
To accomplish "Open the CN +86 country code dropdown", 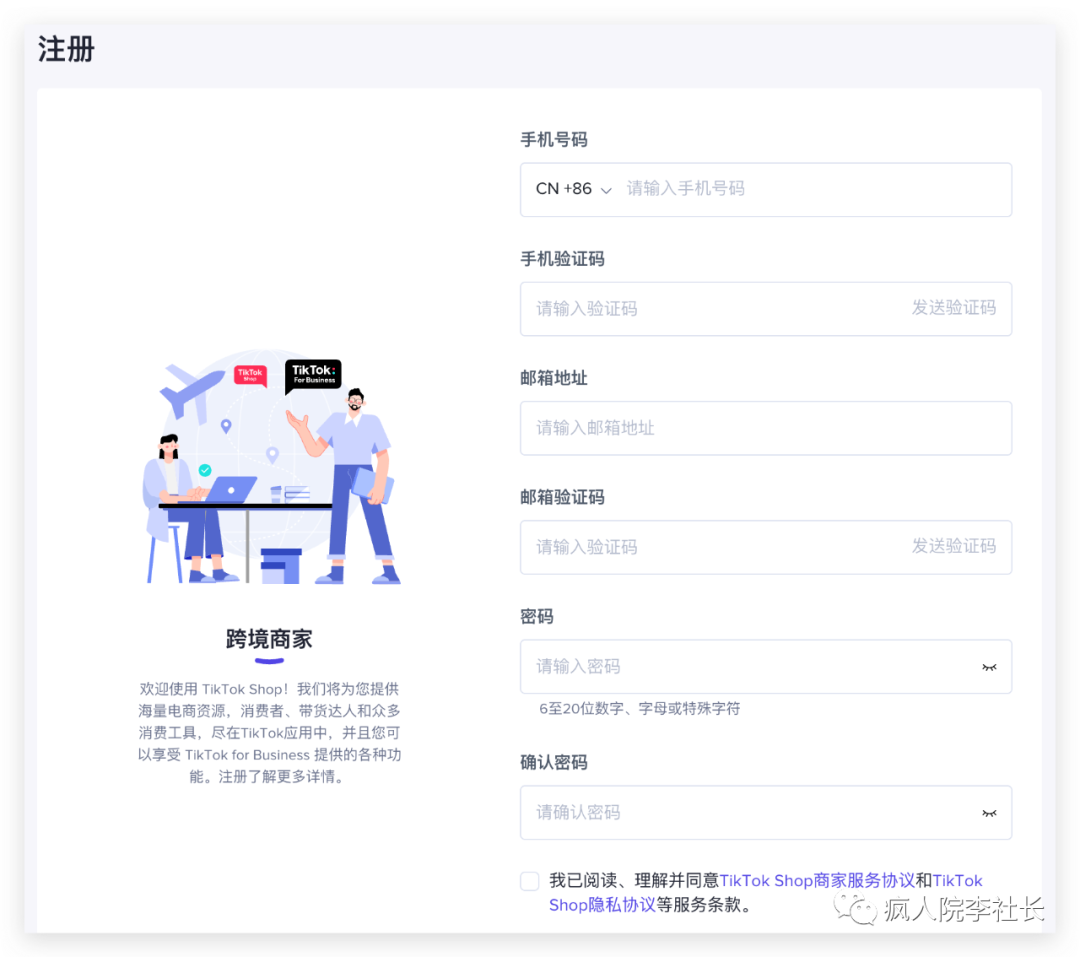I will [570, 189].
